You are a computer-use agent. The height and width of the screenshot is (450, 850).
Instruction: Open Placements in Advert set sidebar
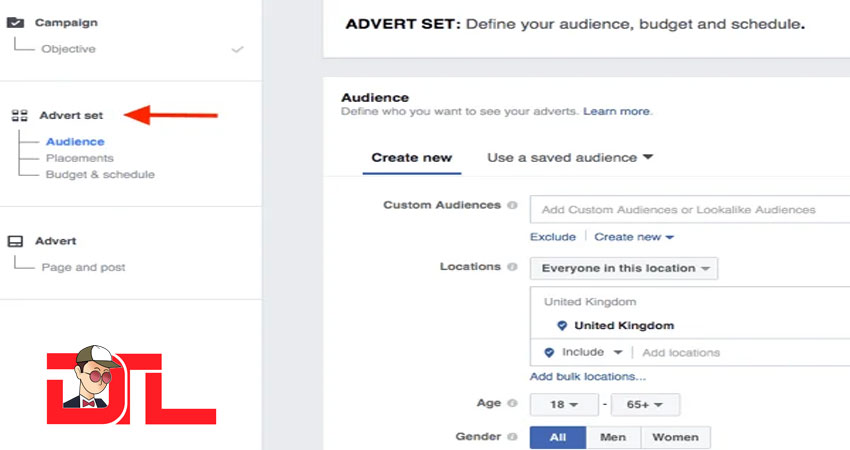click(79, 158)
